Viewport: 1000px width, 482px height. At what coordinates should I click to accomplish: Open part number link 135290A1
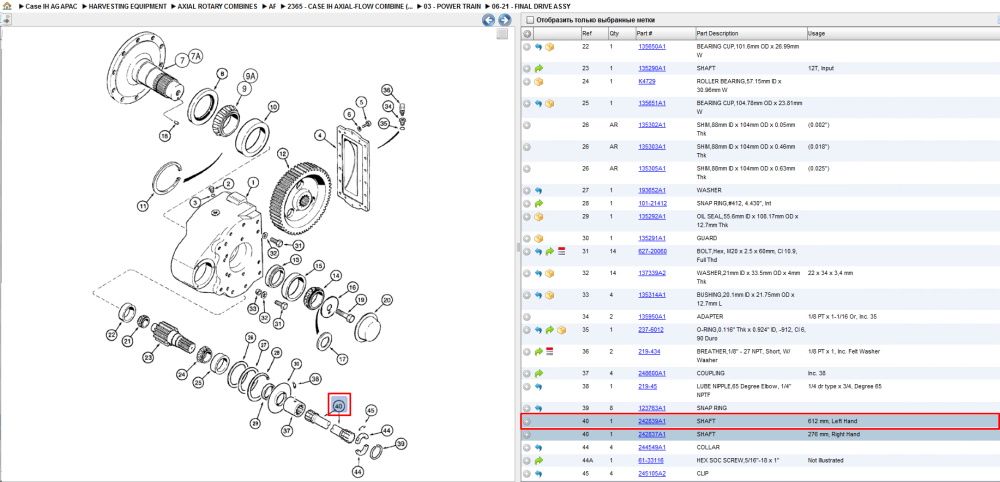click(x=652, y=68)
